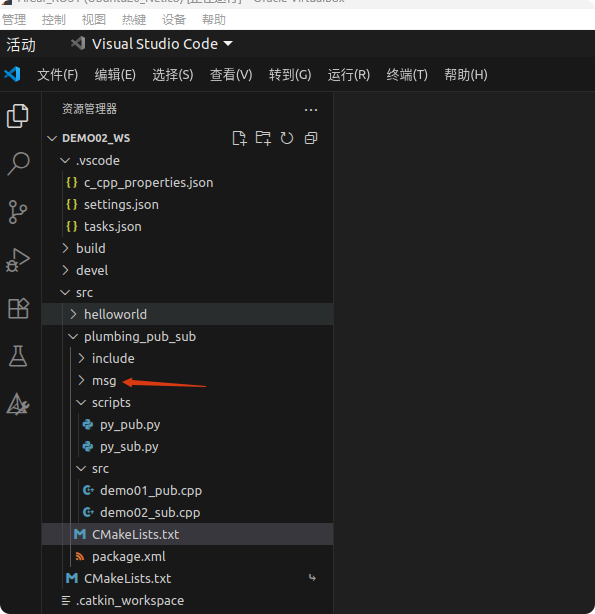Collapse the plumbing_pub_sub folder
The image size is (595, 614).
(73, 336)
